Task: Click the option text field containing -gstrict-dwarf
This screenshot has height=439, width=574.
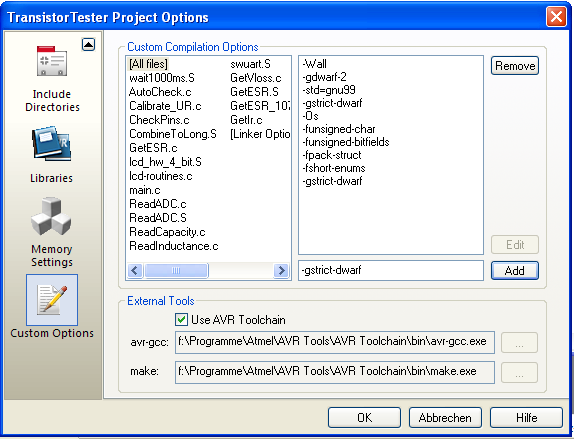Action: [x=391, y=271]
